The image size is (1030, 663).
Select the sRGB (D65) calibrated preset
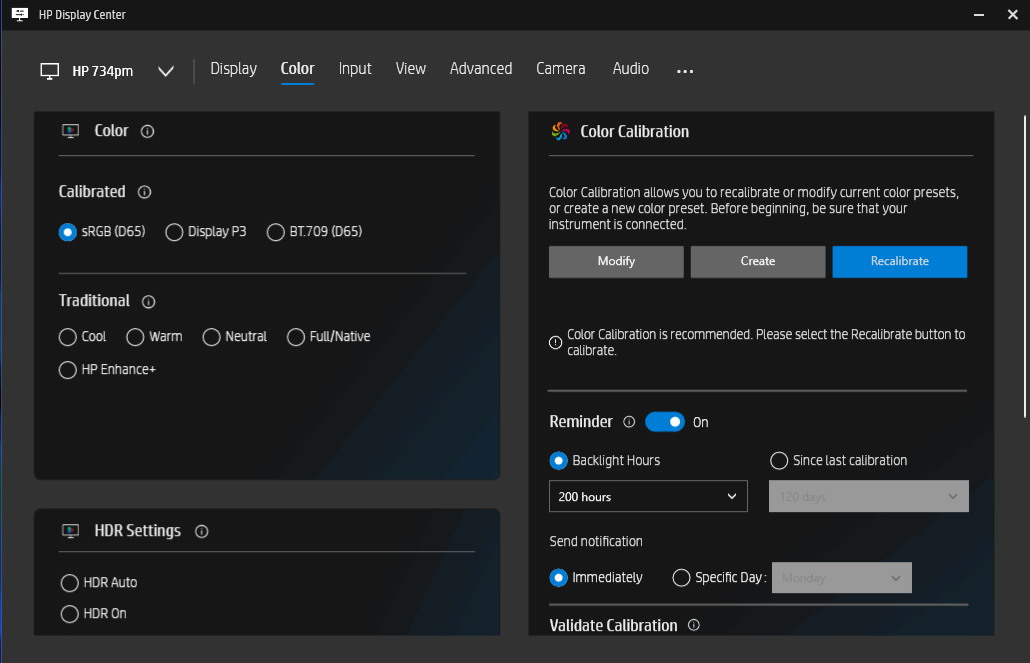(102, 232)
